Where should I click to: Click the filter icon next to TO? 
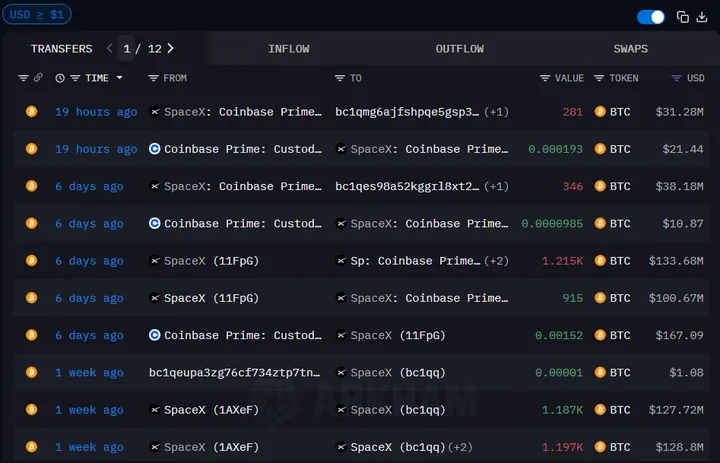(340, 78)
